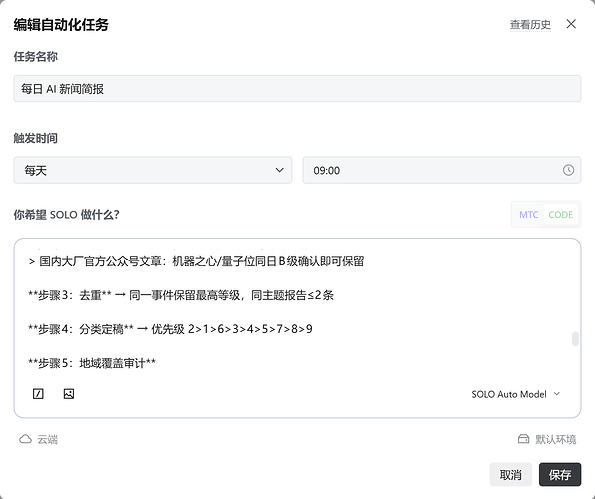Click the 触发时间 label
Viewport: 595px width, 499px height.
click(36, 138)
